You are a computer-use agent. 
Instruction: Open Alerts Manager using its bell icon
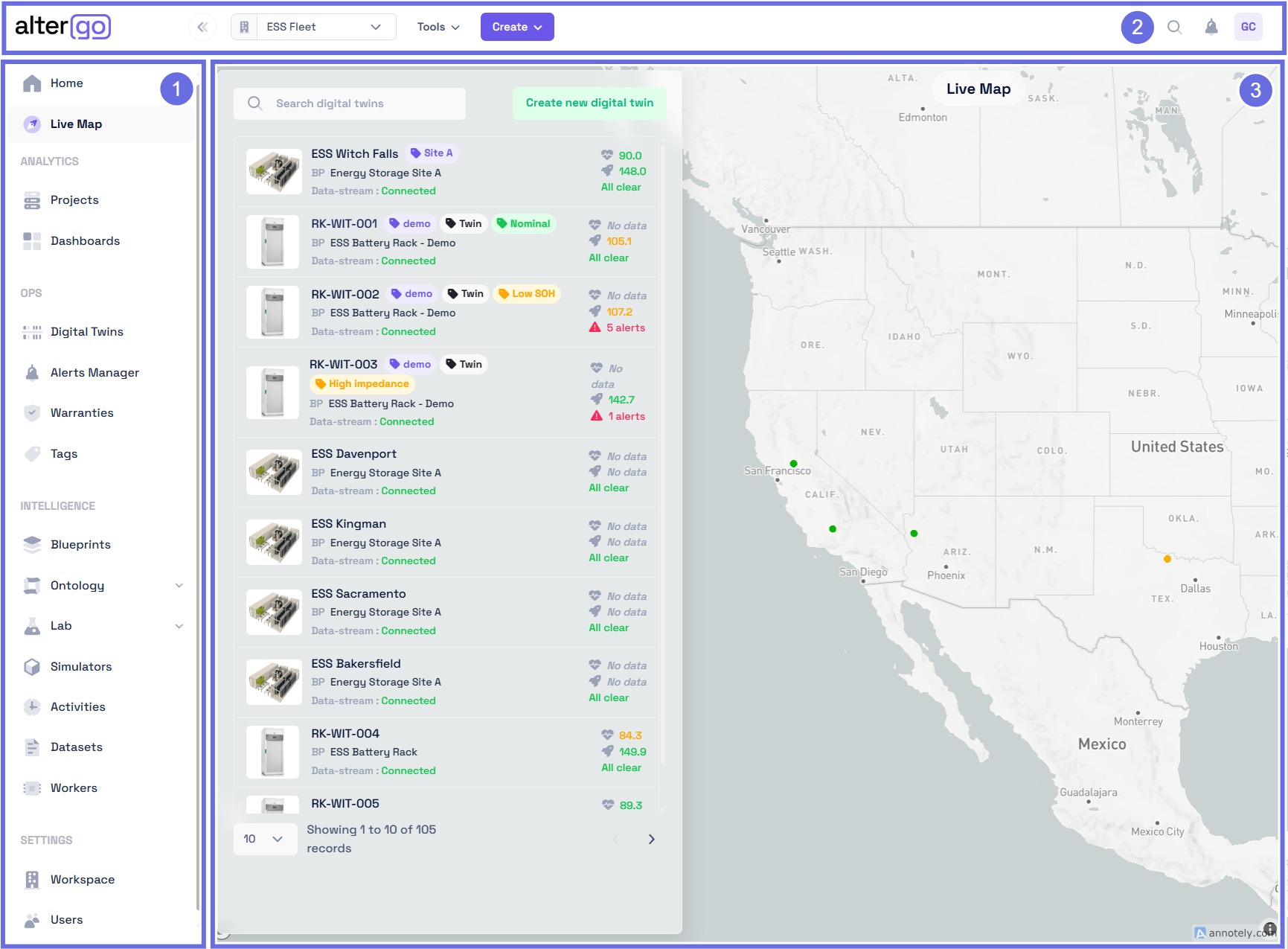click(x=31, y=372)
